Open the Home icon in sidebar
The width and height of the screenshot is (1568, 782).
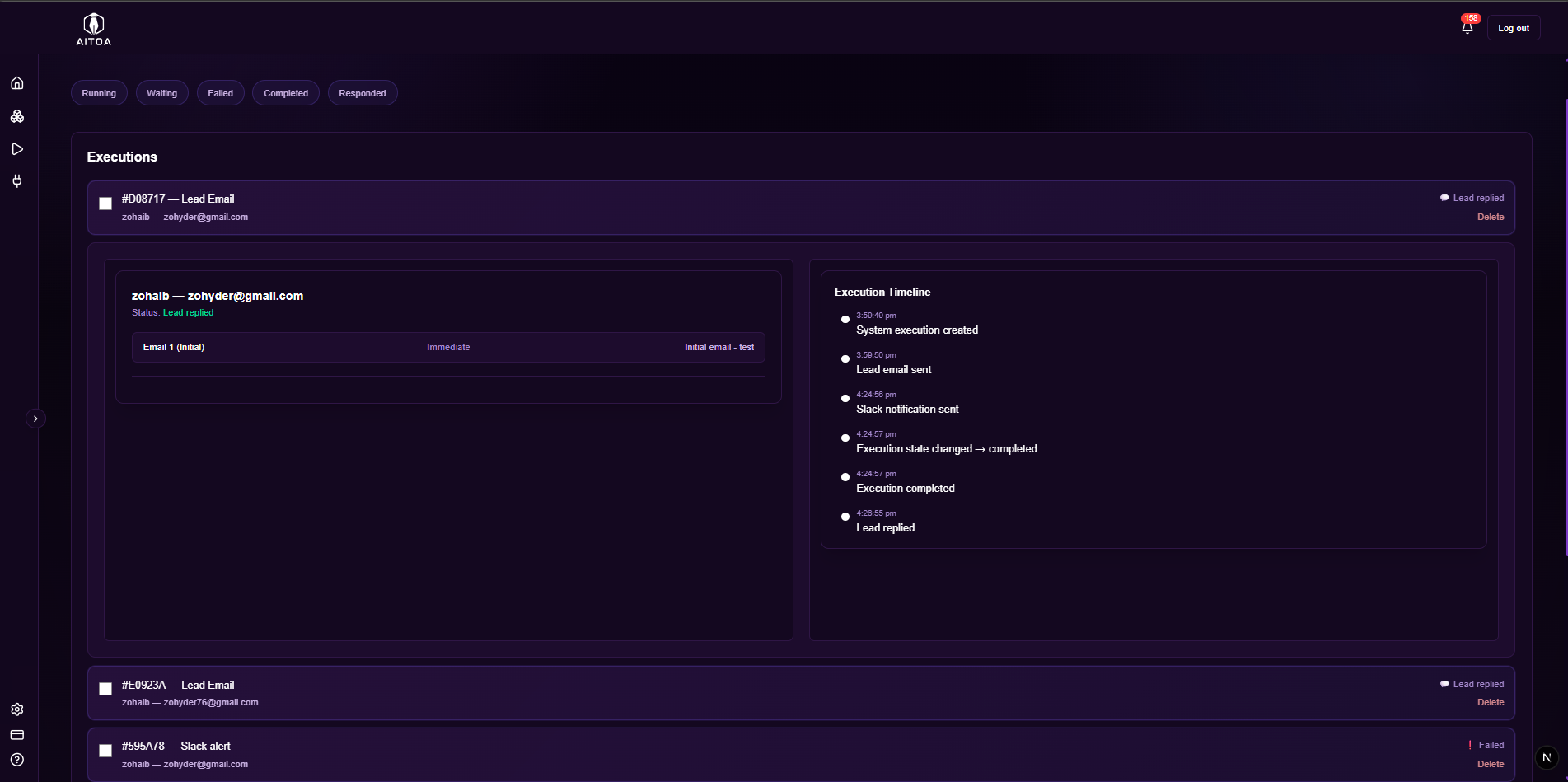[x=17, y=83]
